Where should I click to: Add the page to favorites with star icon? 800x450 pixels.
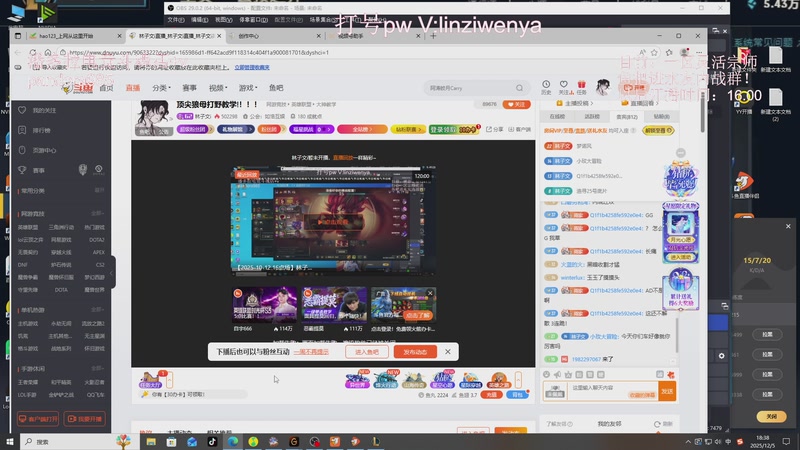655,52
